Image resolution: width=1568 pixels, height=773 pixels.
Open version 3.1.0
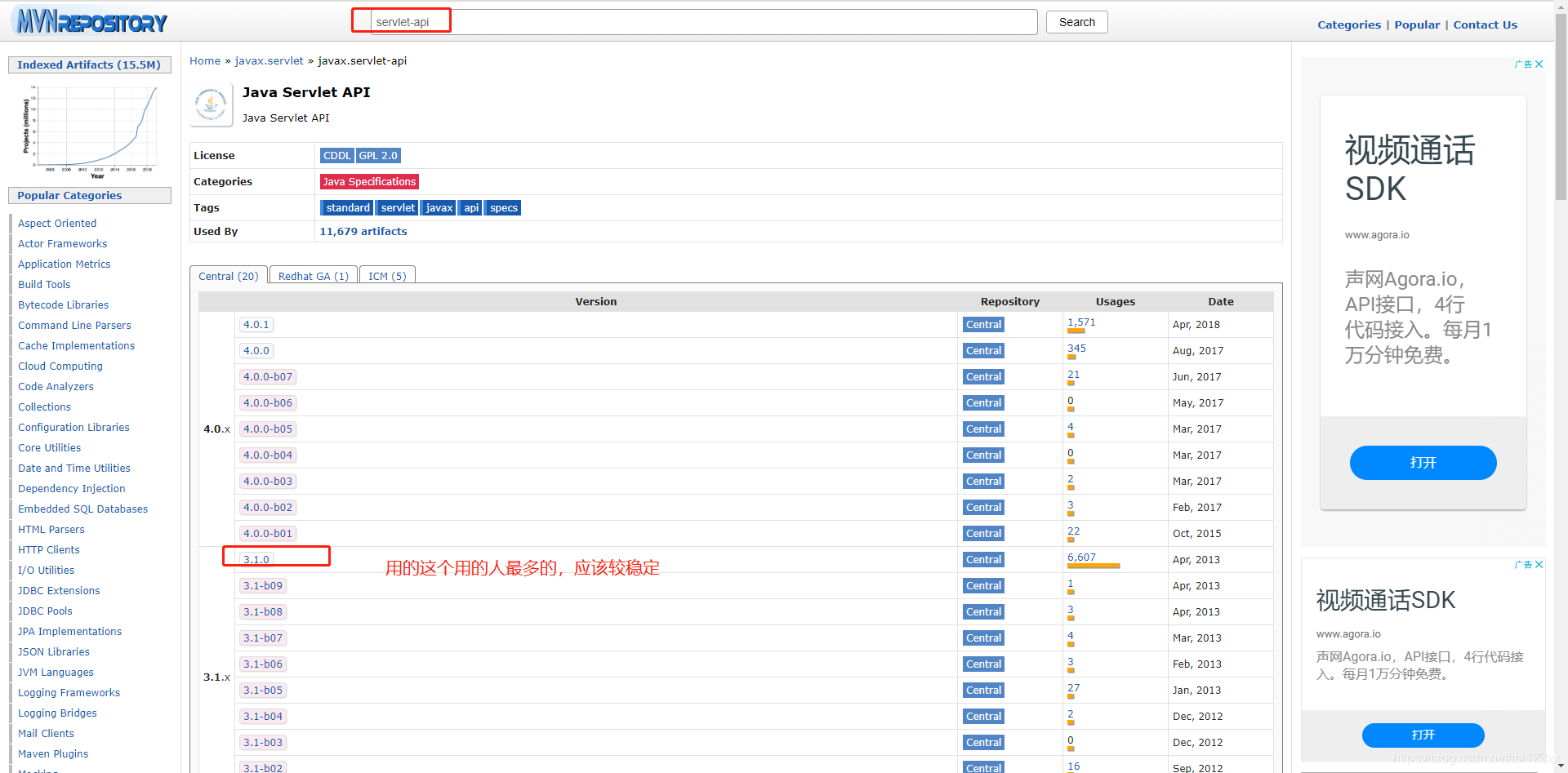tap(256, 560)
